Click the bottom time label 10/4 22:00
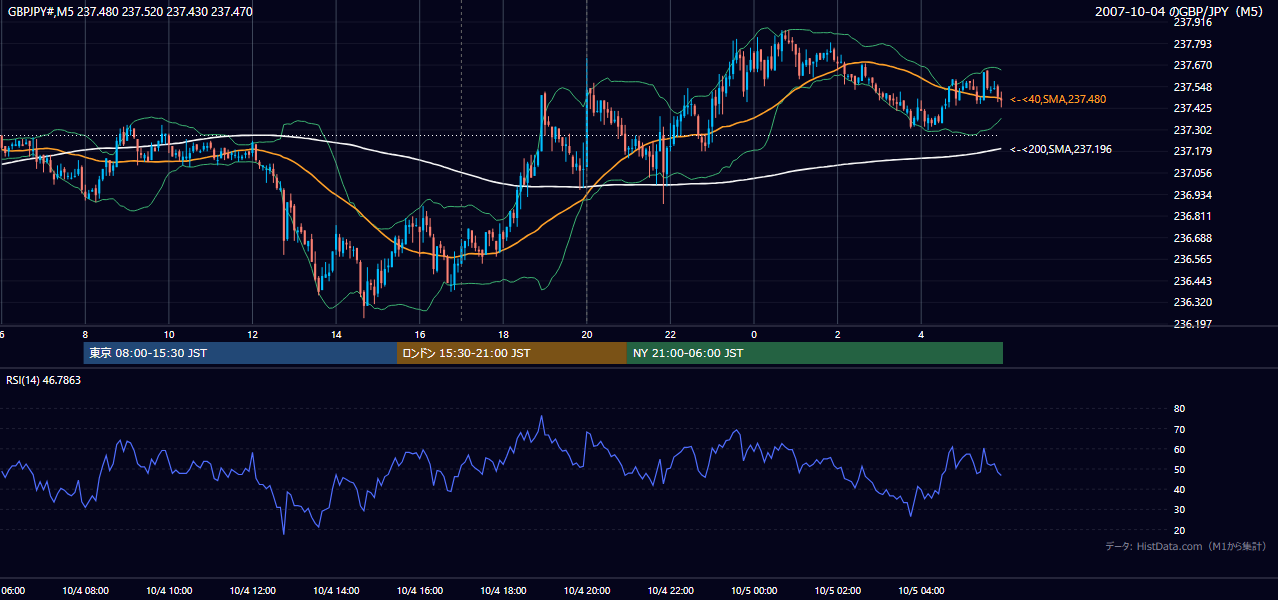Screen dimensions: 1278x600 pos(670,591)
